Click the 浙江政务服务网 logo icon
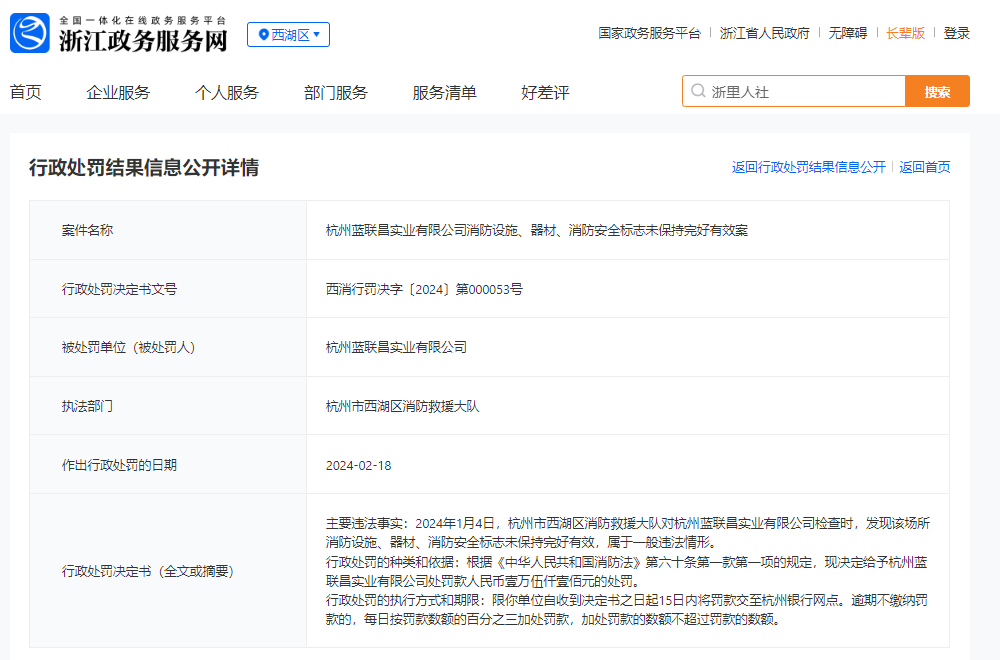Screen dimensions: 1000x660 (x=30, y=33)
